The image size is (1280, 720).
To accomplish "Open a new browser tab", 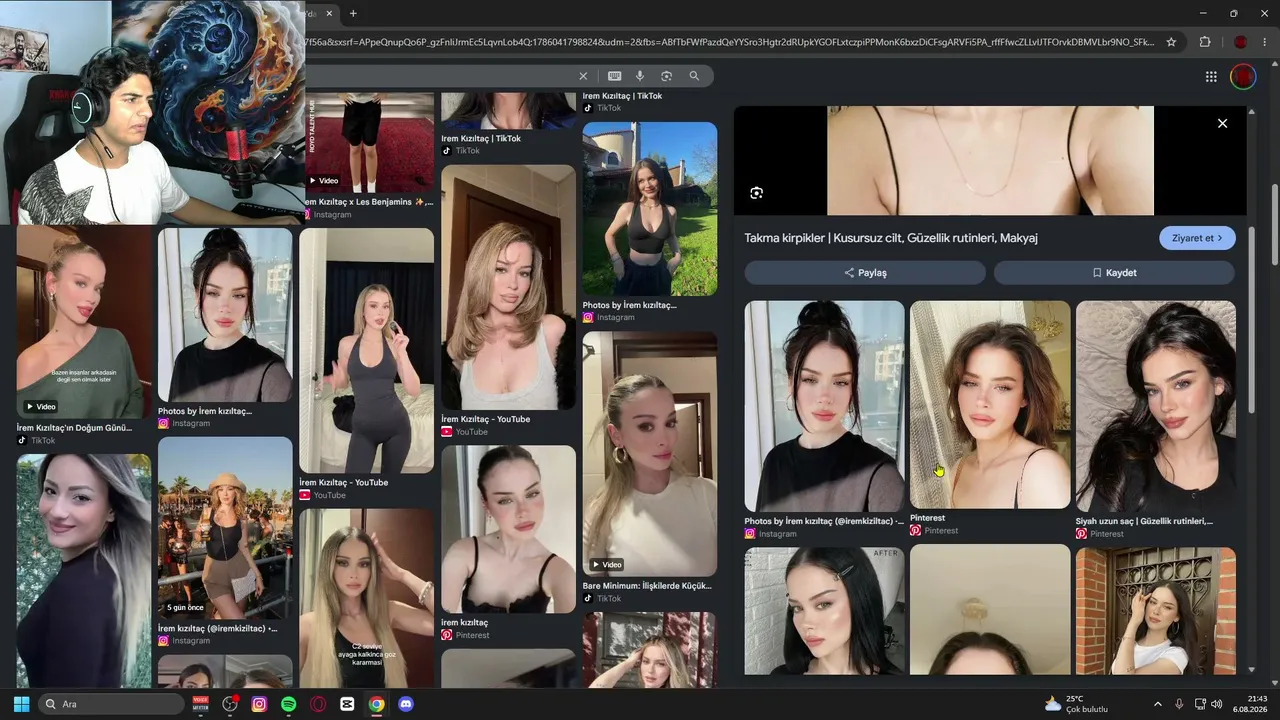I will 353,13.
